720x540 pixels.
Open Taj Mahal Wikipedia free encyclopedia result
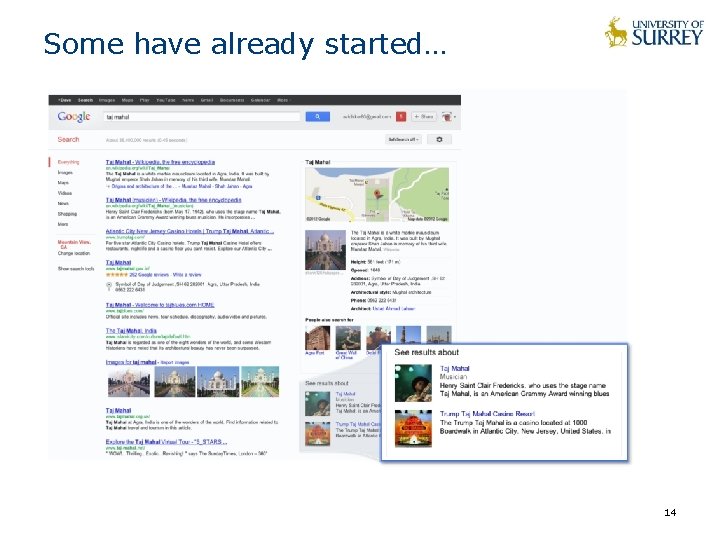tap(160, 162)
